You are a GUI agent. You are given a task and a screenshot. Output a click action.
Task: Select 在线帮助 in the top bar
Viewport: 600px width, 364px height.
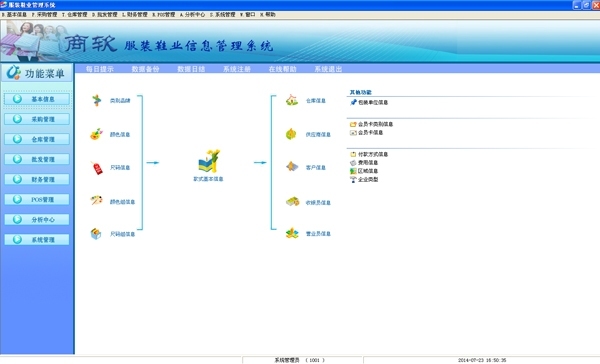[282, 69]
